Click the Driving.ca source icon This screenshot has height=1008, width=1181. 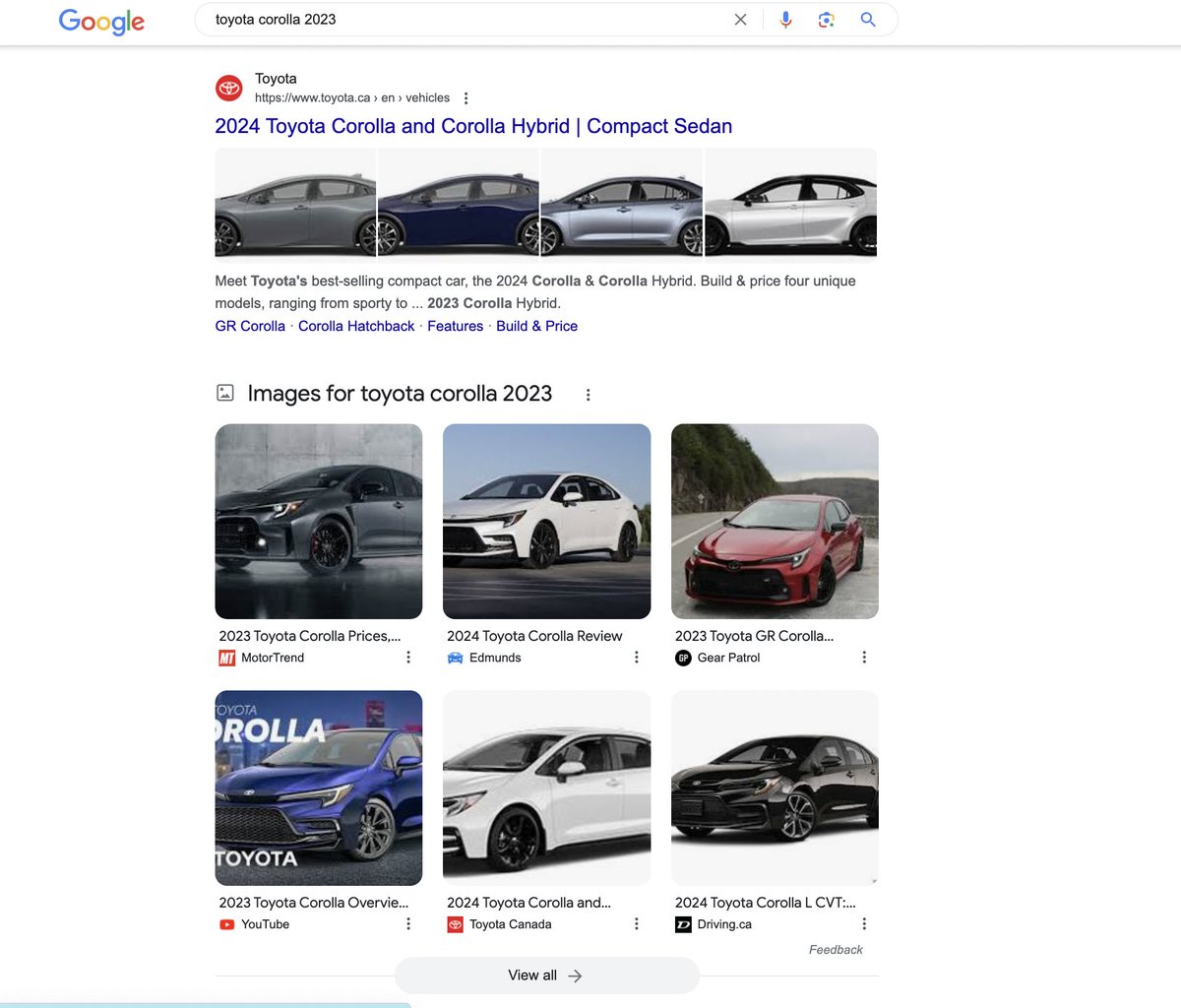tap(682, 924)
